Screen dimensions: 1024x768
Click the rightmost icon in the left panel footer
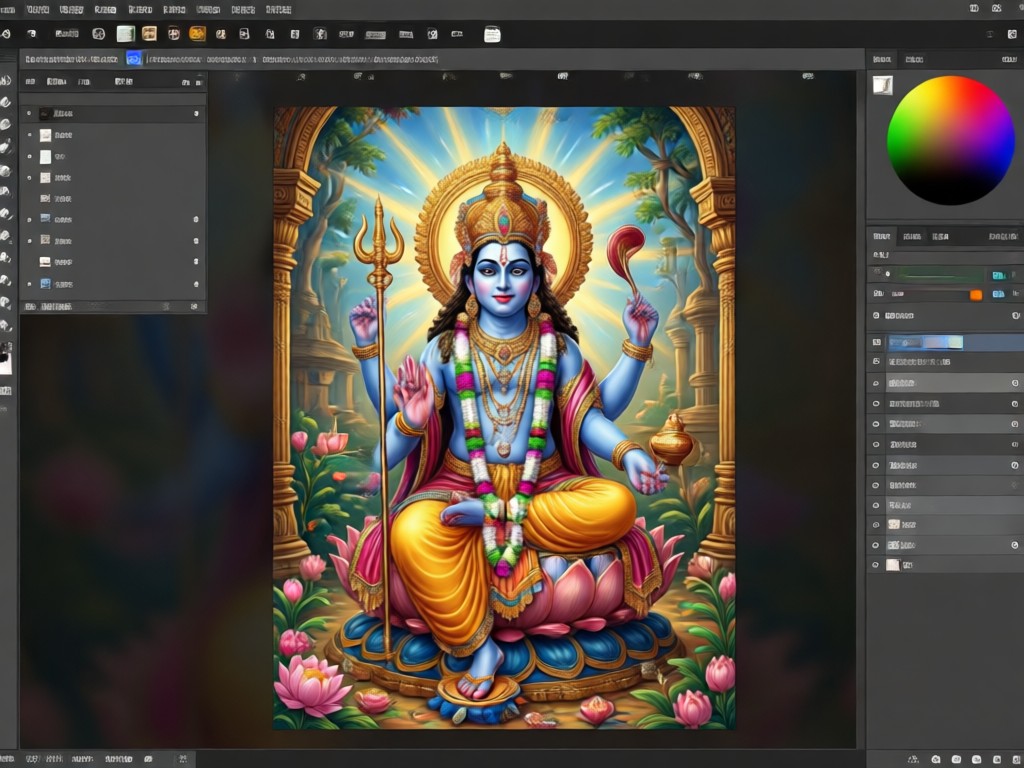193,306
